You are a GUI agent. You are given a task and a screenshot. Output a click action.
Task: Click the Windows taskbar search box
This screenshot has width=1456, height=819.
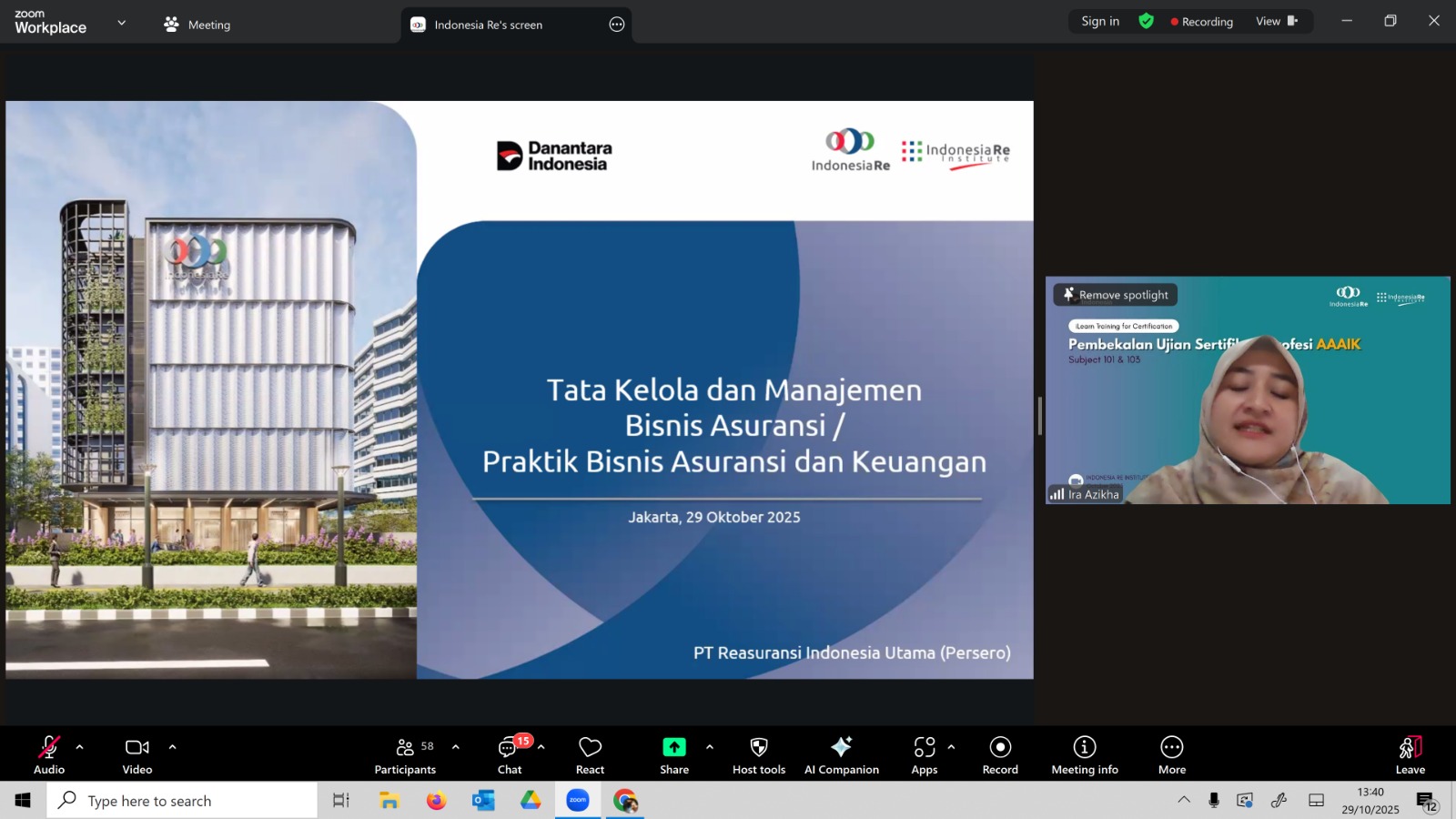(x=182, y=801)
